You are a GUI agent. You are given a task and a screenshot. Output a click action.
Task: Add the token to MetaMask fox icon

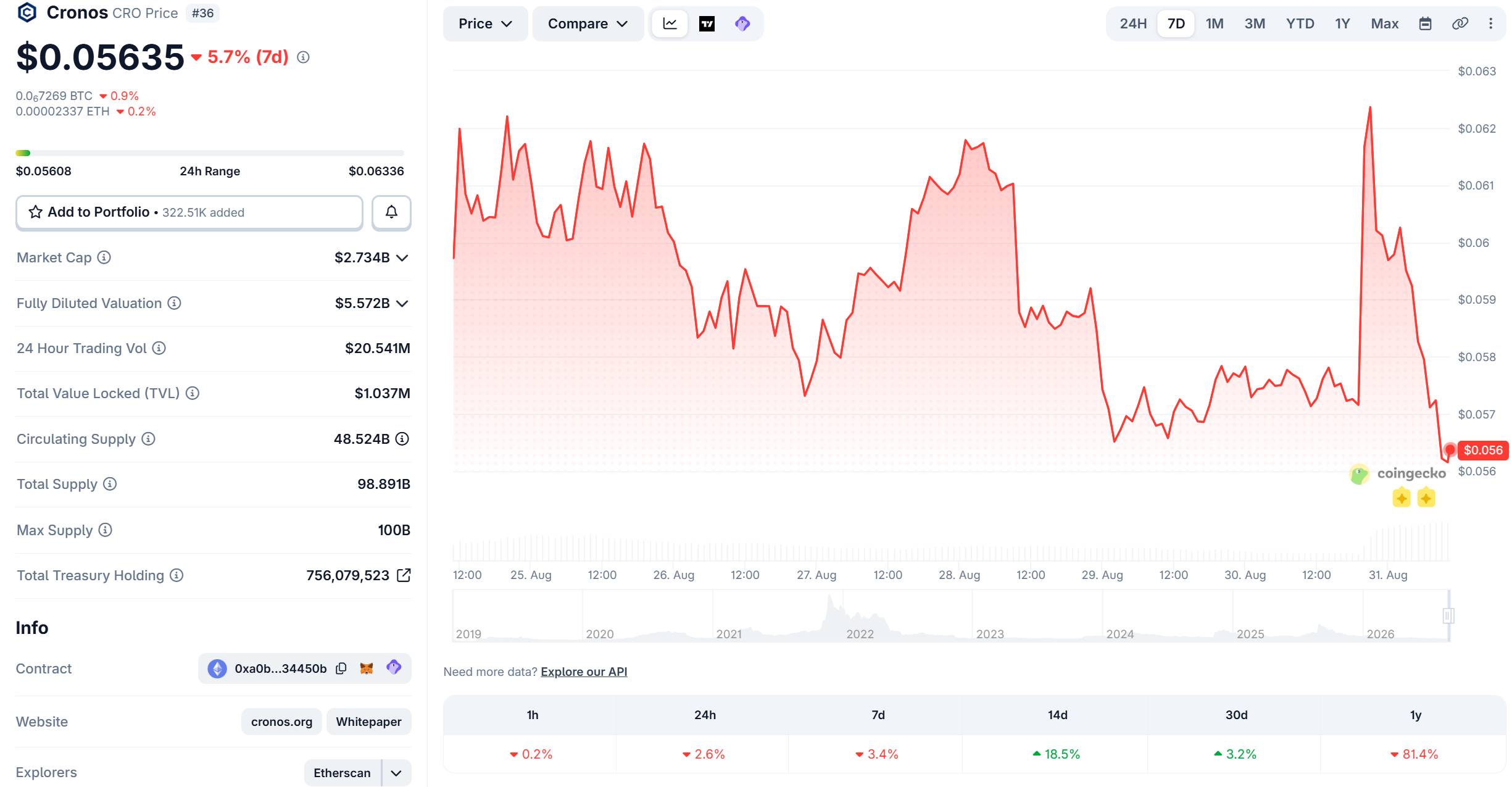click(367, 668)
